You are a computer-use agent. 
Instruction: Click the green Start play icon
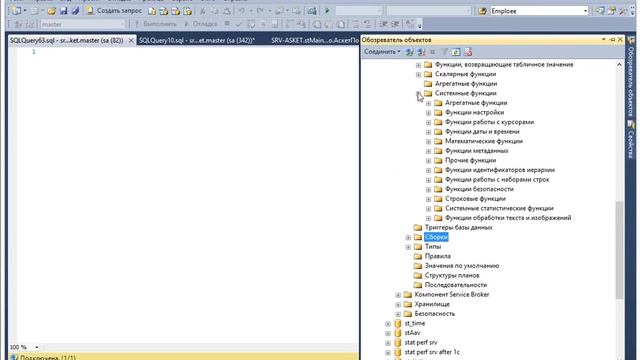(327, 11)
